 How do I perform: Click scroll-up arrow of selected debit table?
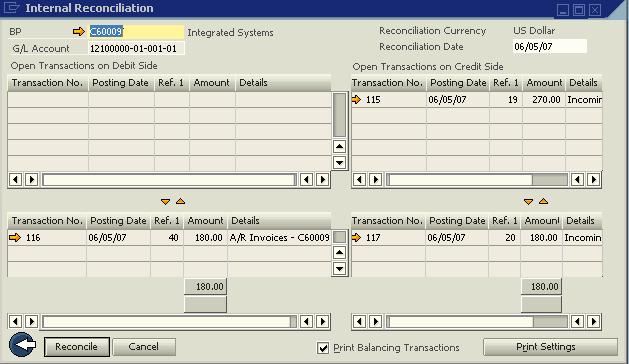[x=339, y=252]
